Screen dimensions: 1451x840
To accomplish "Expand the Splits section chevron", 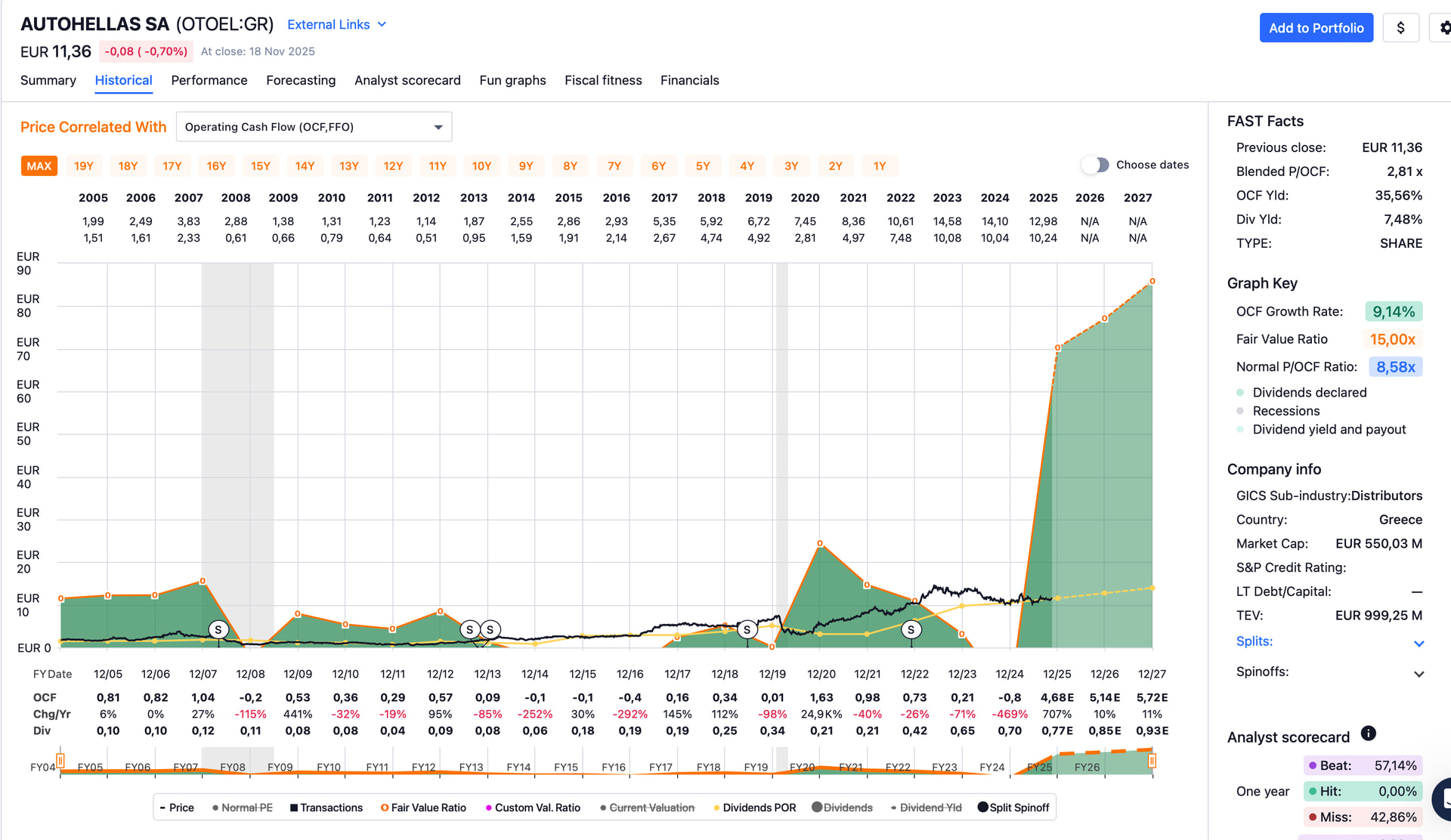I will 1419,644.
